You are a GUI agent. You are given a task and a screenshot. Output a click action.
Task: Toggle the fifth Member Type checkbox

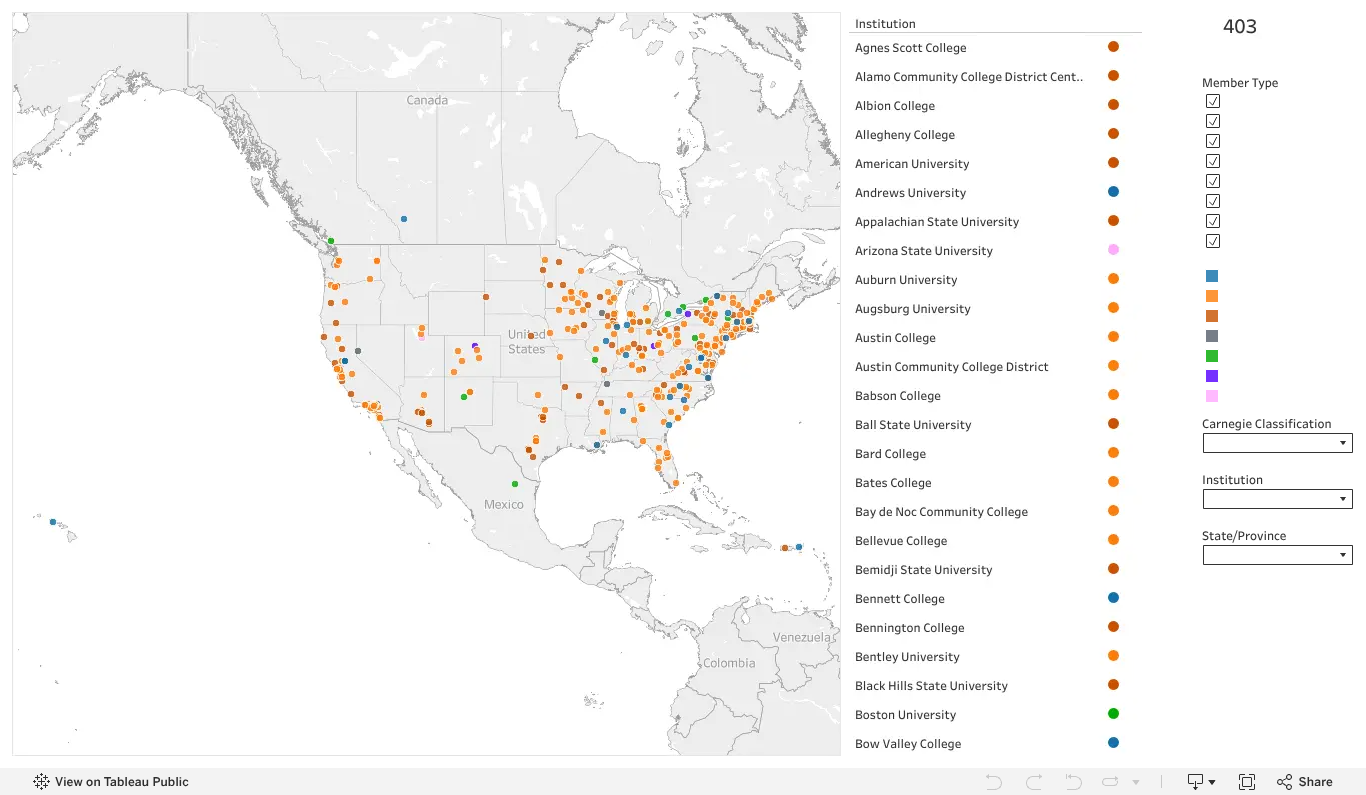click(x=1213, y=181)
